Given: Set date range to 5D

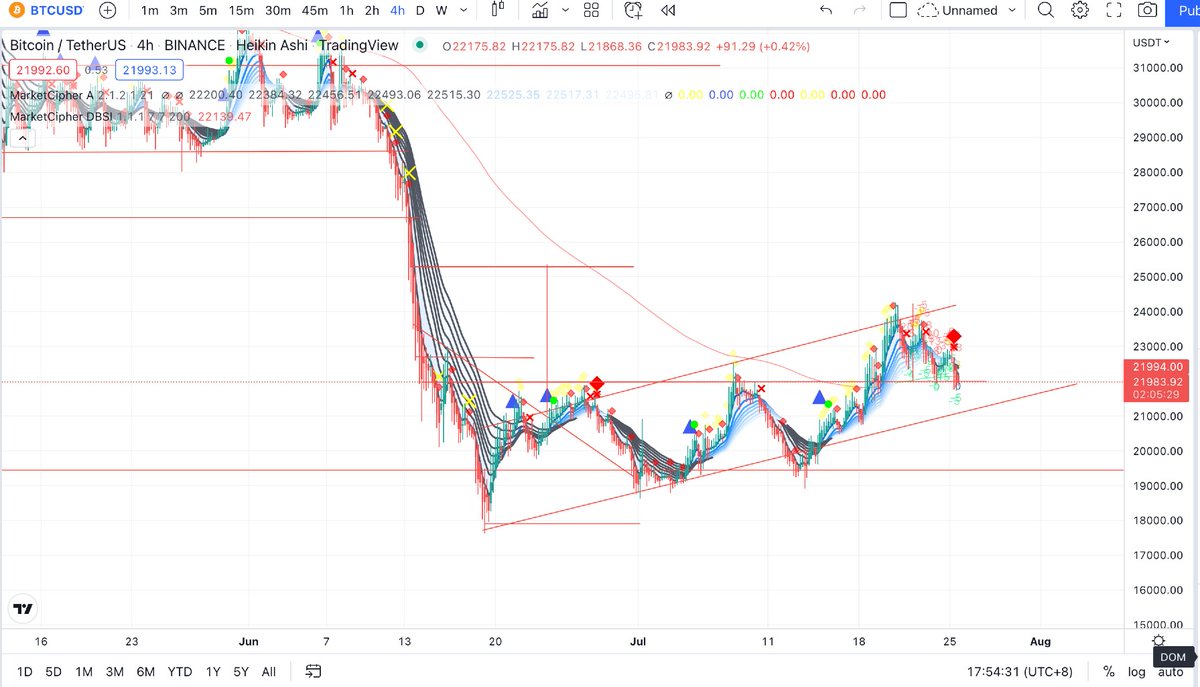Looking at the screenshot, I should pos(54,671).
